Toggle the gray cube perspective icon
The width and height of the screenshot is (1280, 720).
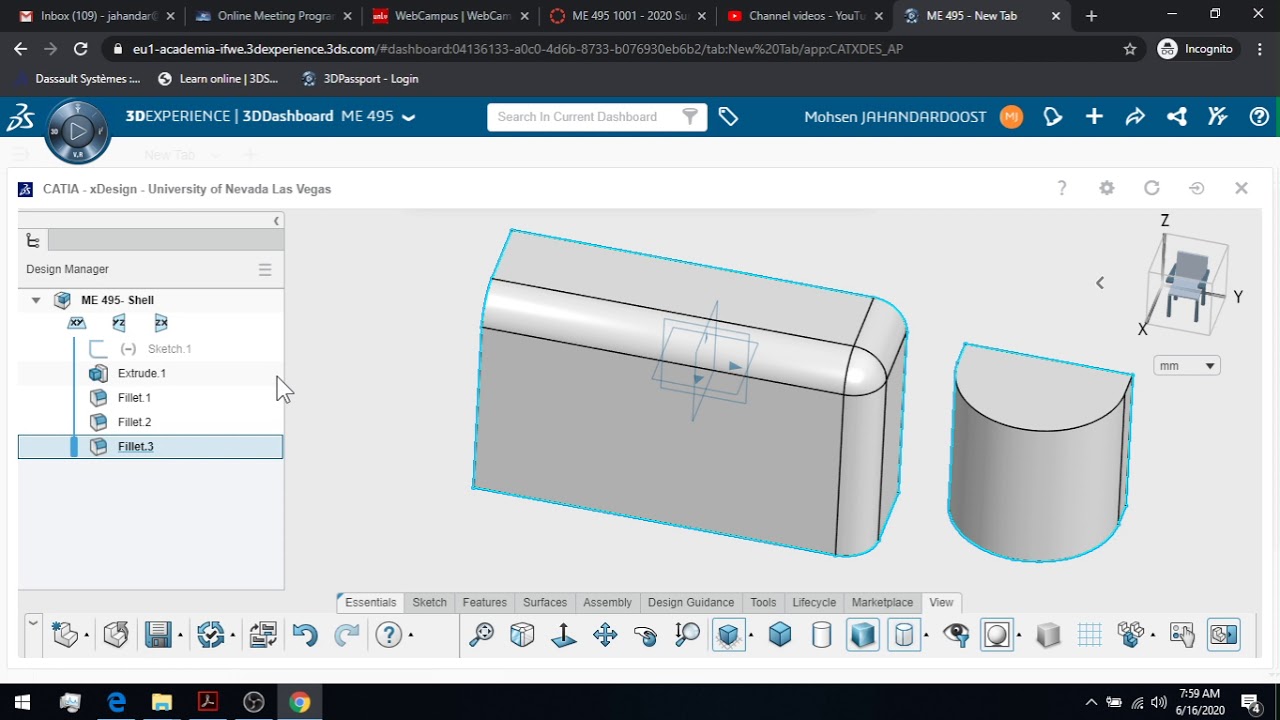[x=1048, y=634]
